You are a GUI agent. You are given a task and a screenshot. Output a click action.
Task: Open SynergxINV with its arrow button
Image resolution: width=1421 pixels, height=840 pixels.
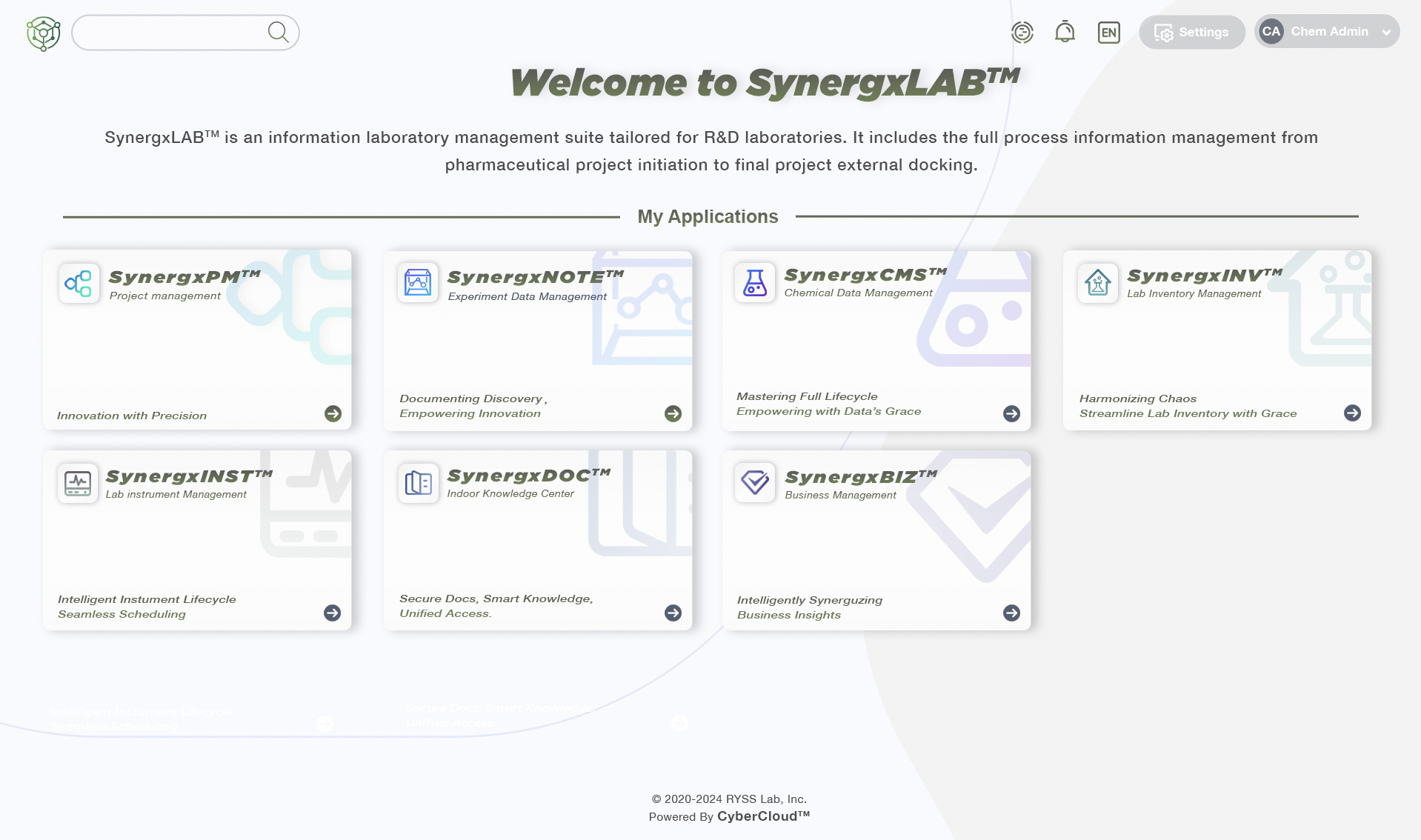point(1352,413)
